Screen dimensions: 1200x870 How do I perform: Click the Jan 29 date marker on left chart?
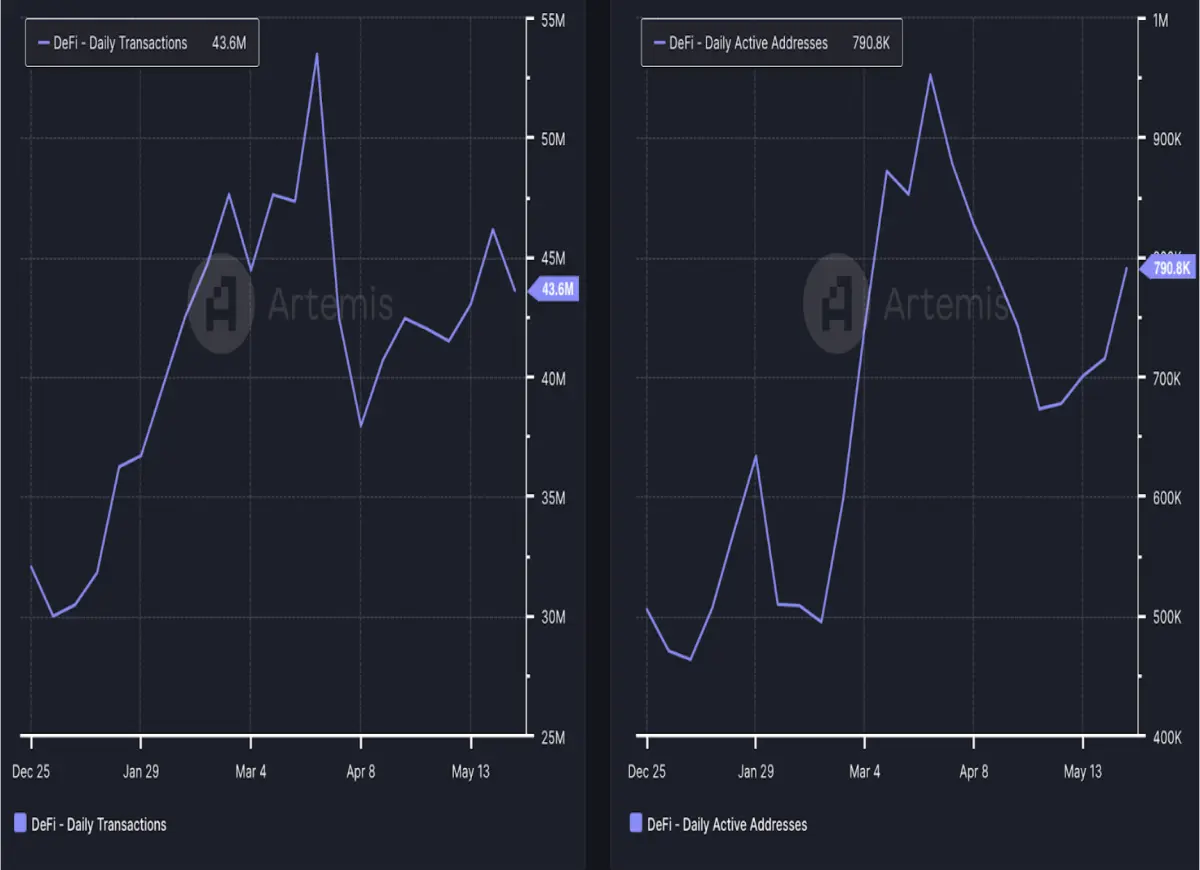(x=140, y=772)
